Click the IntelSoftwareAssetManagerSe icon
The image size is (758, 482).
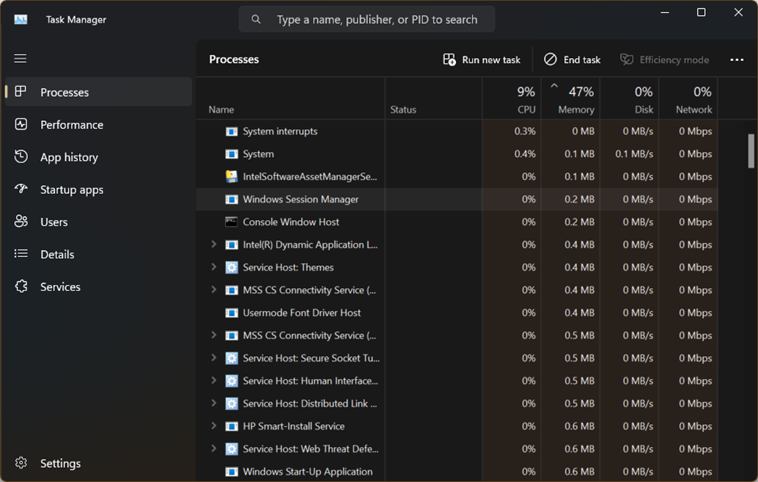pyautogui.click(x=232, y=176)
